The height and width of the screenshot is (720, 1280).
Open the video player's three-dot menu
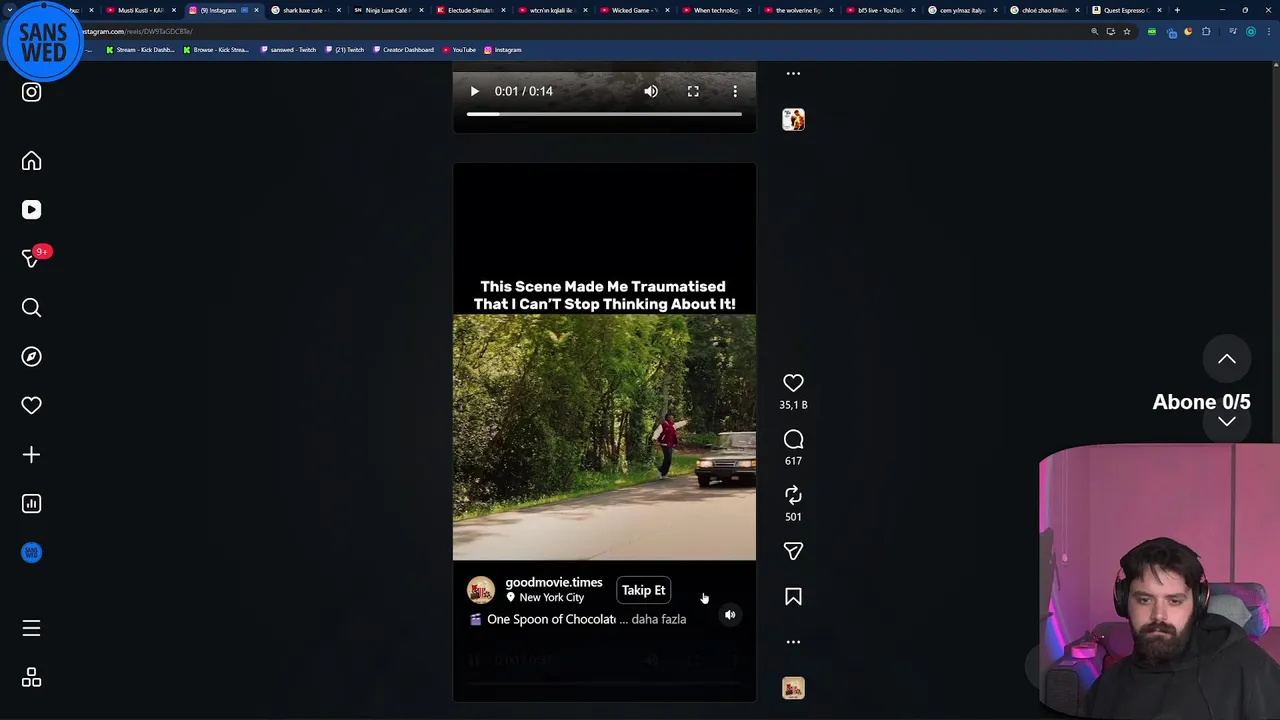[x=735, y=91]
